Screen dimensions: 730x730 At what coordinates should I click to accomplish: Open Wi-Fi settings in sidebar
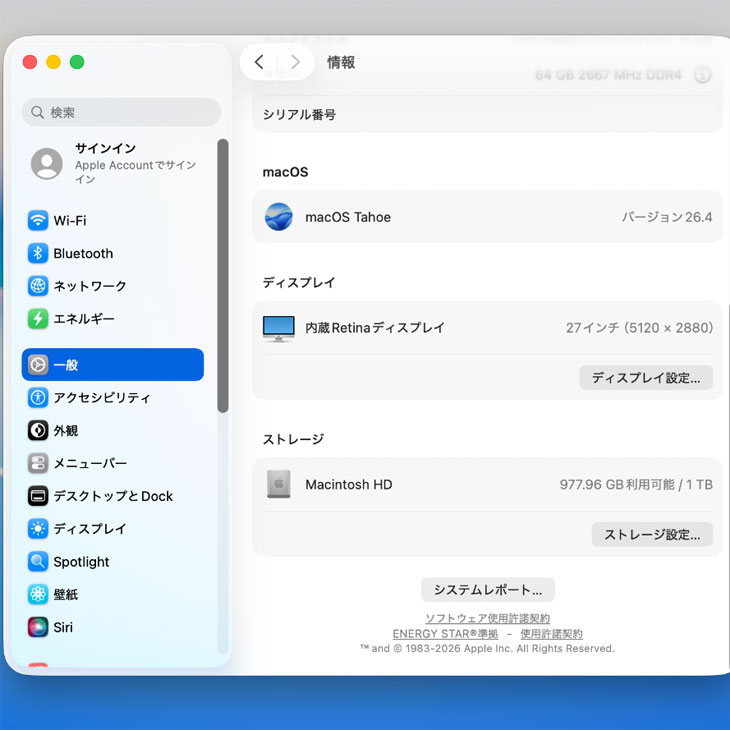69,221
